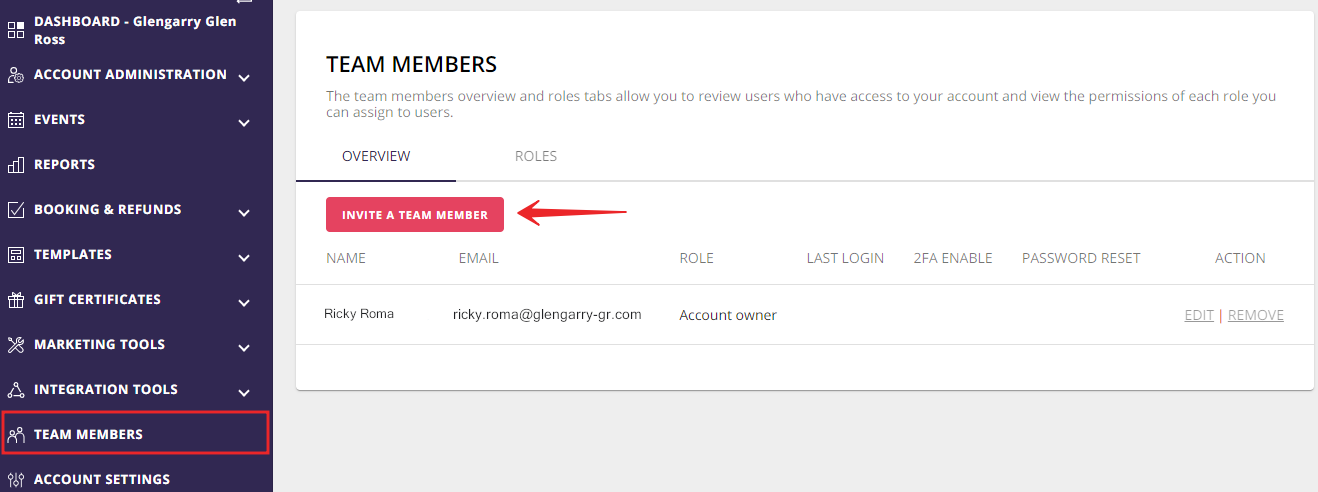Click the Account Settings sliders icon
1318x492 pixels.
15,480
